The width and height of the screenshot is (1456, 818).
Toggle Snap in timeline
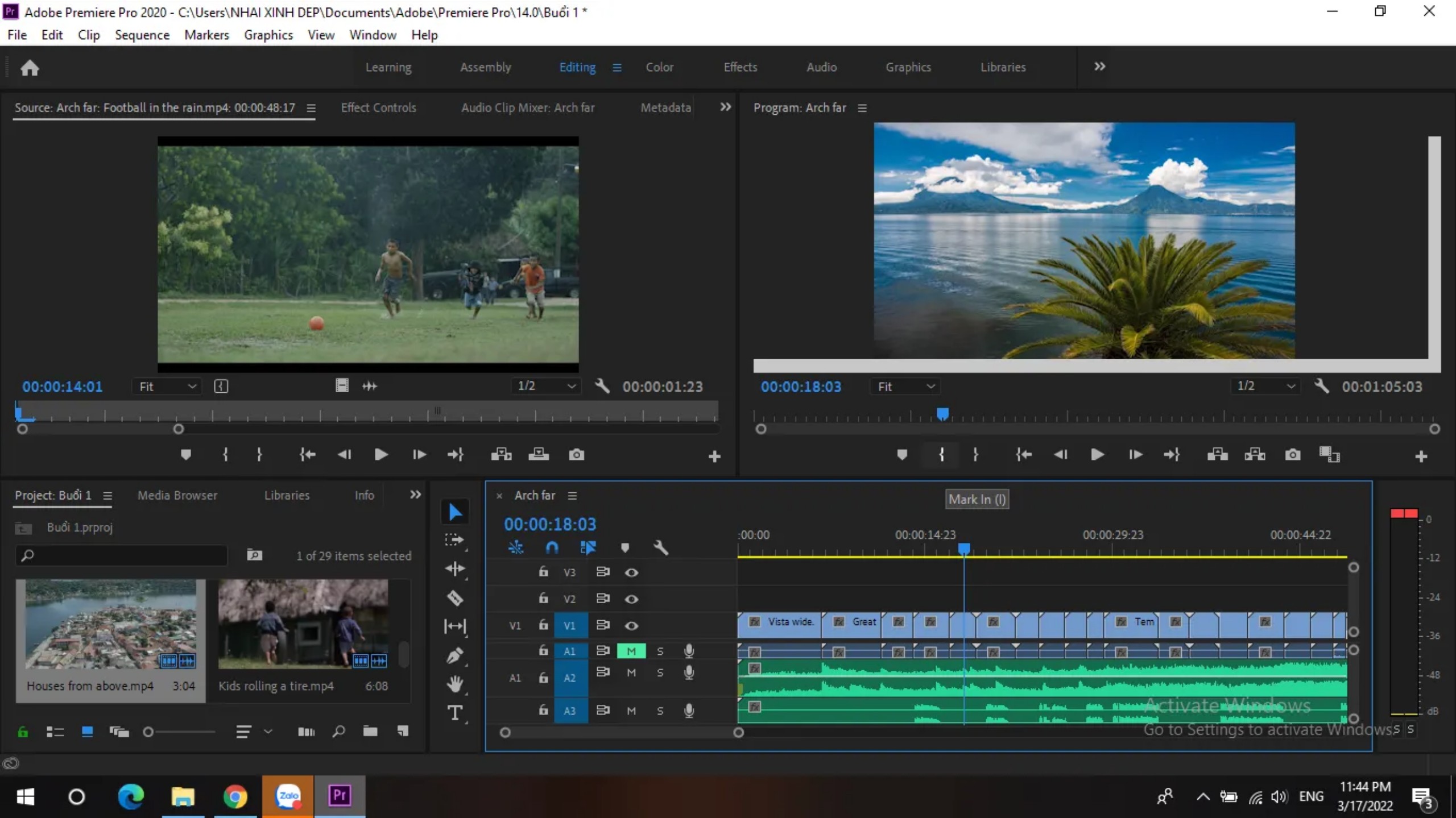pos(552,547)
